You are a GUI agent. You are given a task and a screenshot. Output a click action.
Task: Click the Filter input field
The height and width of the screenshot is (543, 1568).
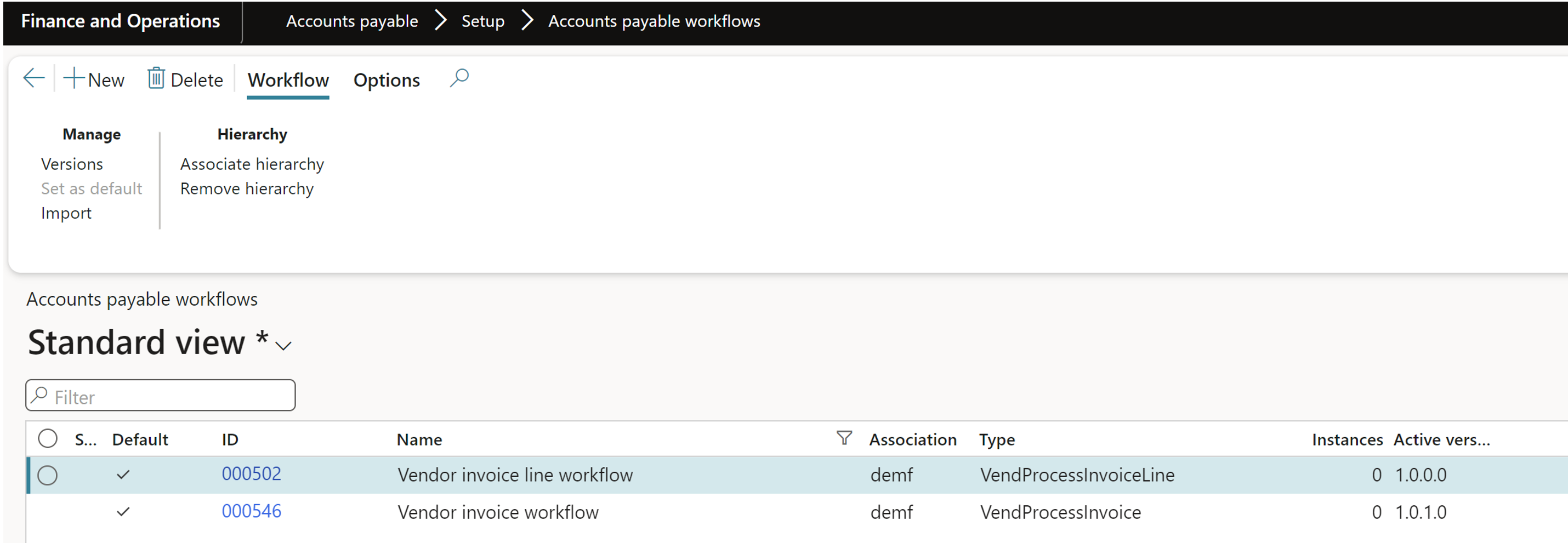161,395
